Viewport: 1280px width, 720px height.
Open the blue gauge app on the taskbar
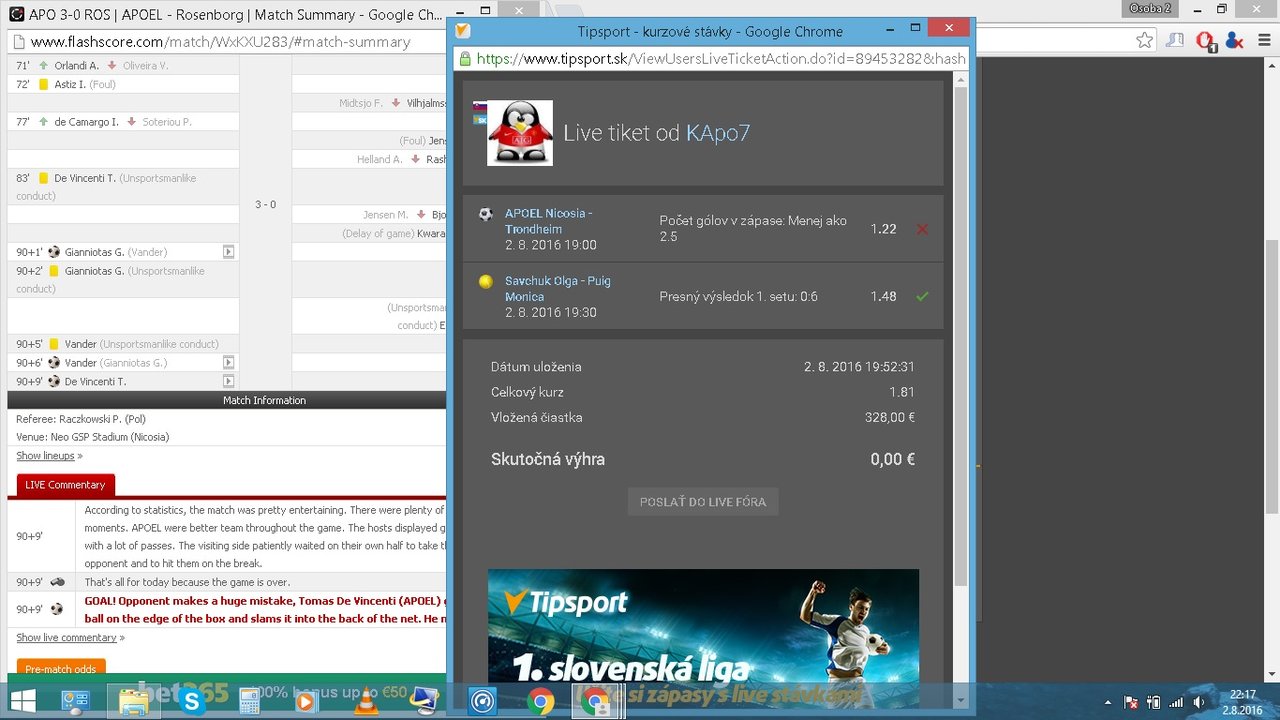483,702
